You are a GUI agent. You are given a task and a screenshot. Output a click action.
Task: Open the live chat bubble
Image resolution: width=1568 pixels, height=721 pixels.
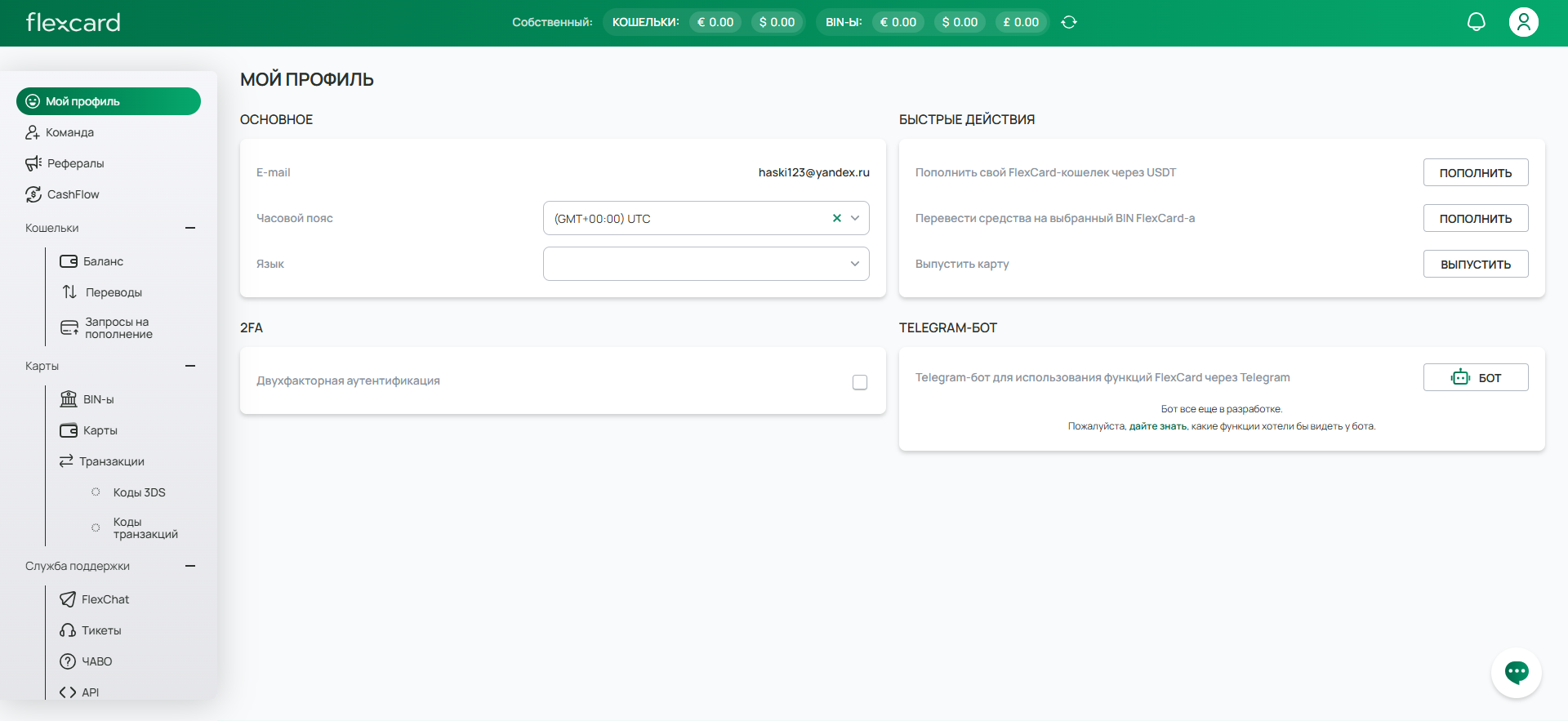pyautogui.click(x=1517, y=673)
